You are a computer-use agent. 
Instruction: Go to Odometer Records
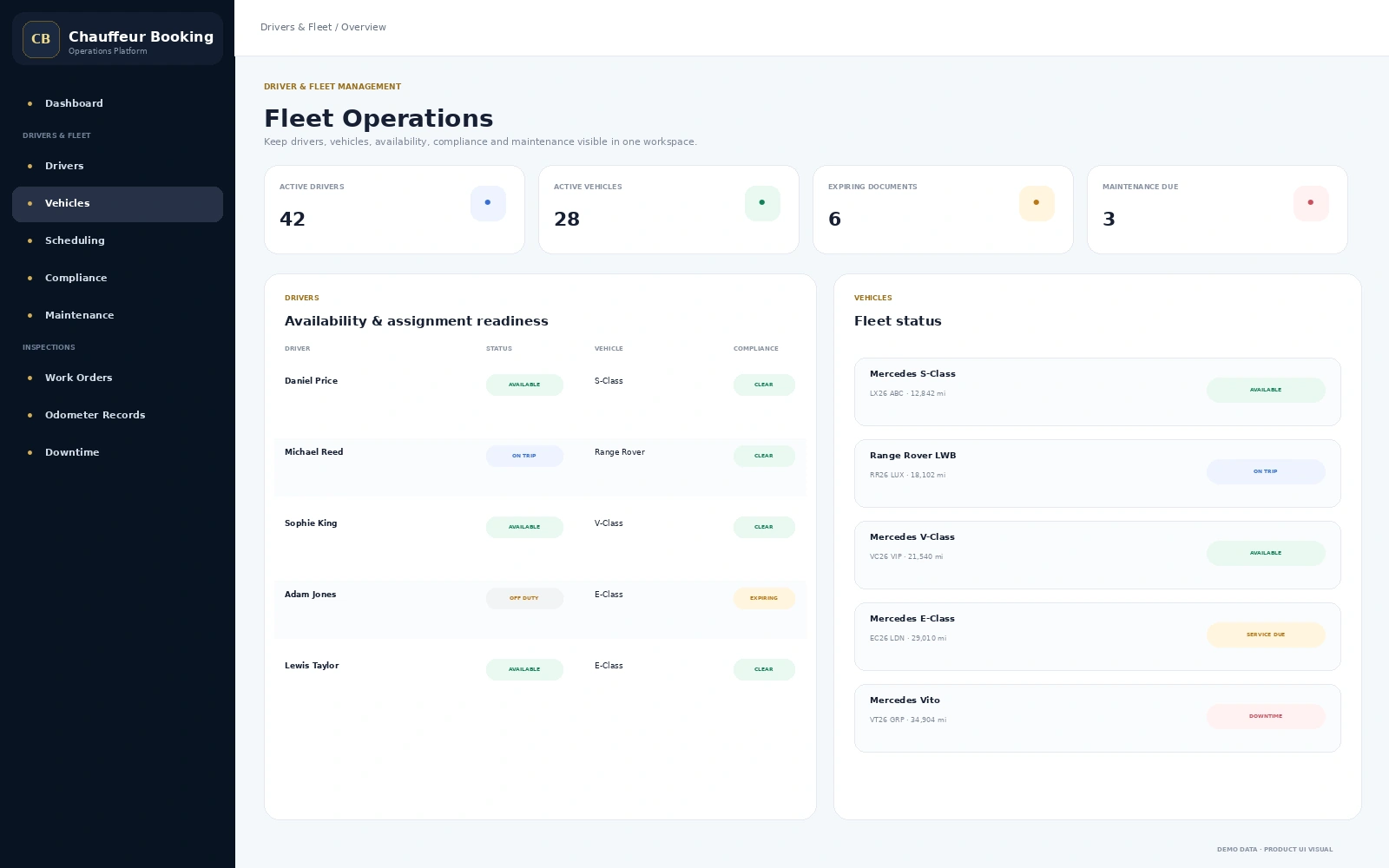117,415
